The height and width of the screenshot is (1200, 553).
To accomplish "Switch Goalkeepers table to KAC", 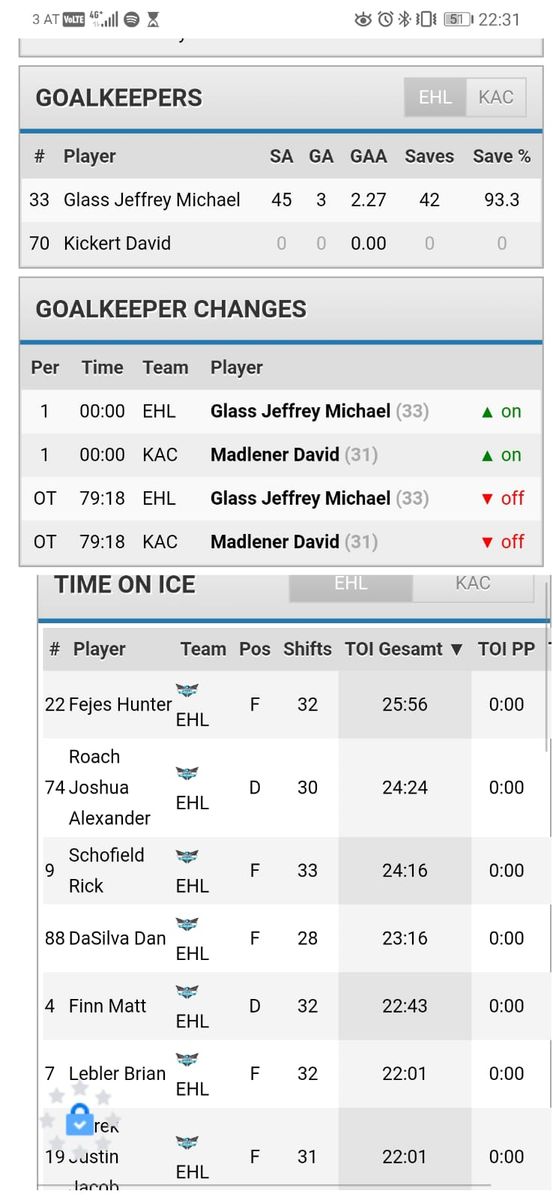I will pos(496,97).
